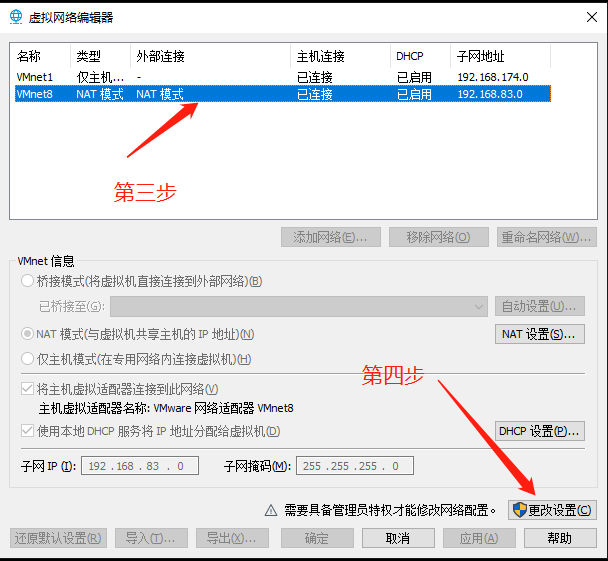Screen dimensions: 608x561
Task: Click the 需要具备管理员特权 notice text
Action: pyautogui.click(x=390, y=510)
